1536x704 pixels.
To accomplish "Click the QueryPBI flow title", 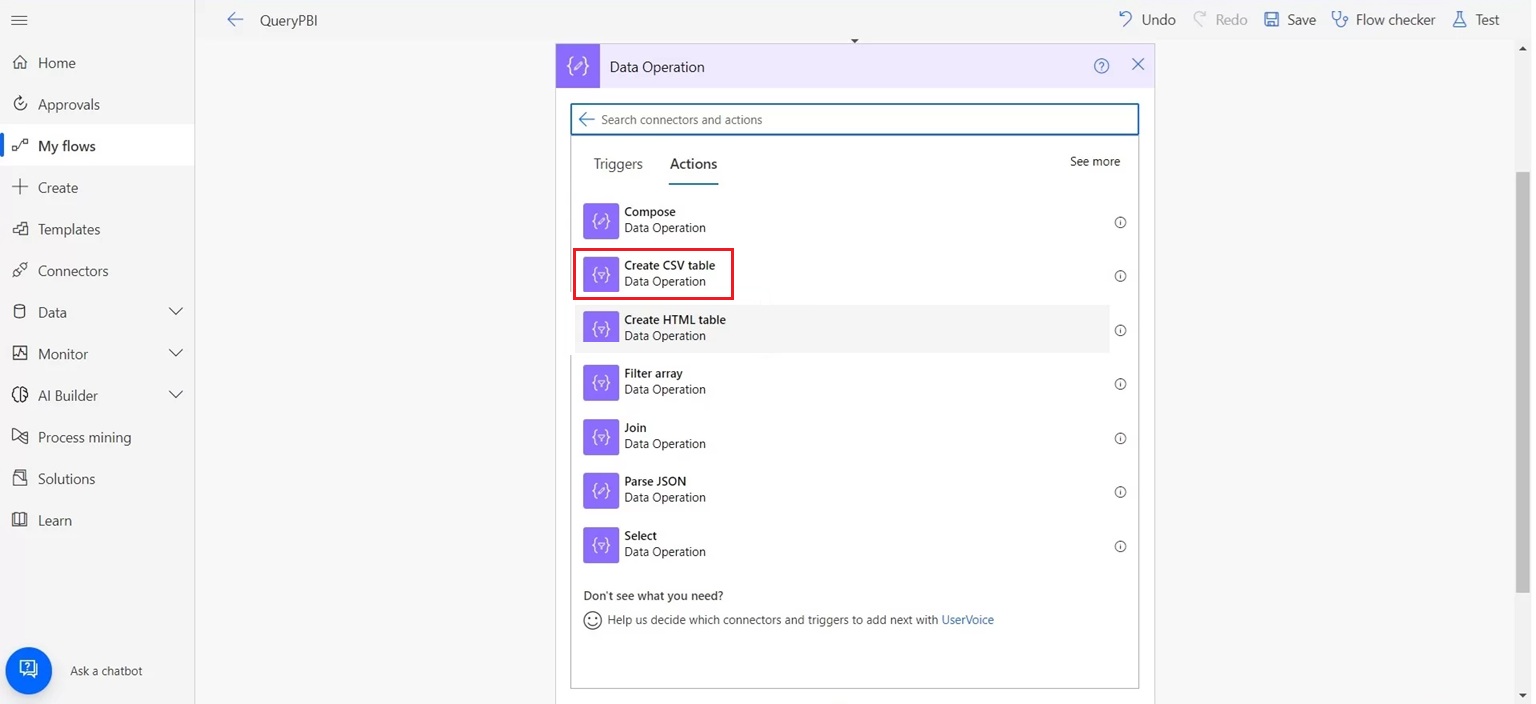I will pyautogui.click(x=289, y=20).
